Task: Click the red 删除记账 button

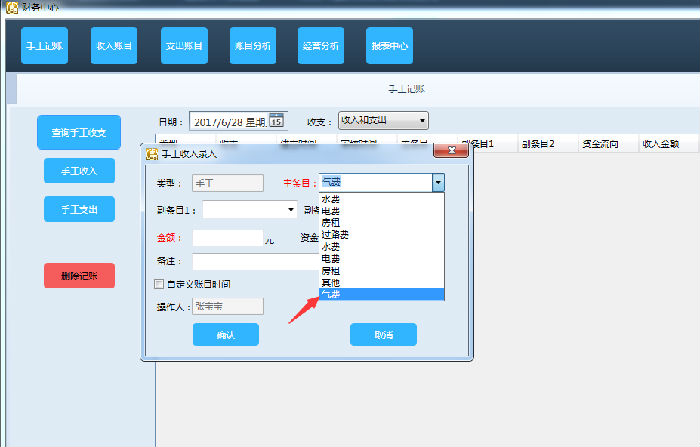Action: point(79,276)
